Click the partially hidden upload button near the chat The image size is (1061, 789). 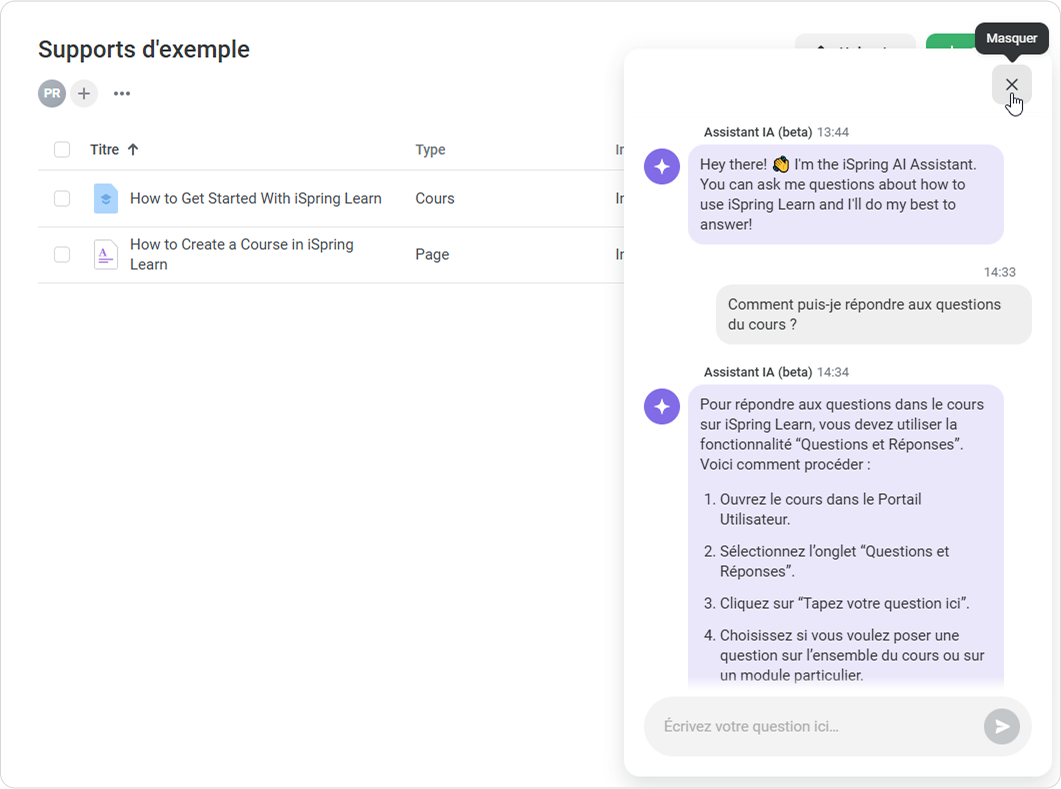click(855, 47)
